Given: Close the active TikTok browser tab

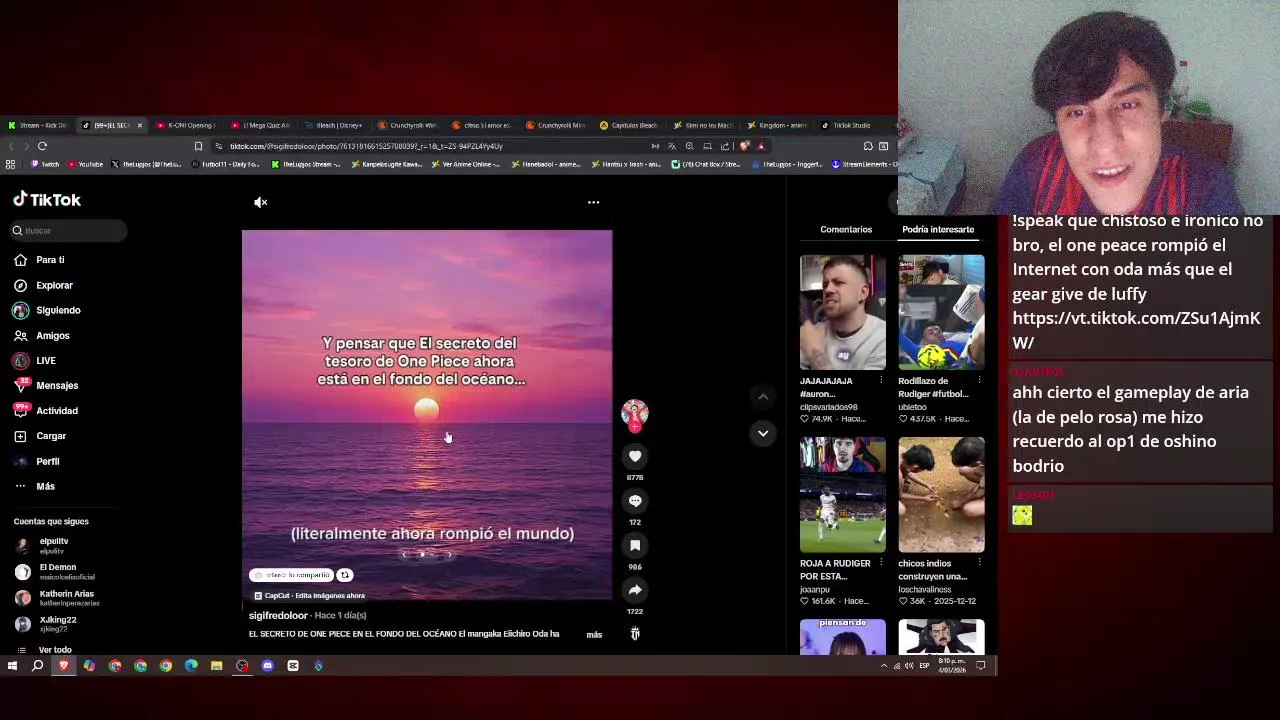Looking at the screenshot, I should pos(139,125).
